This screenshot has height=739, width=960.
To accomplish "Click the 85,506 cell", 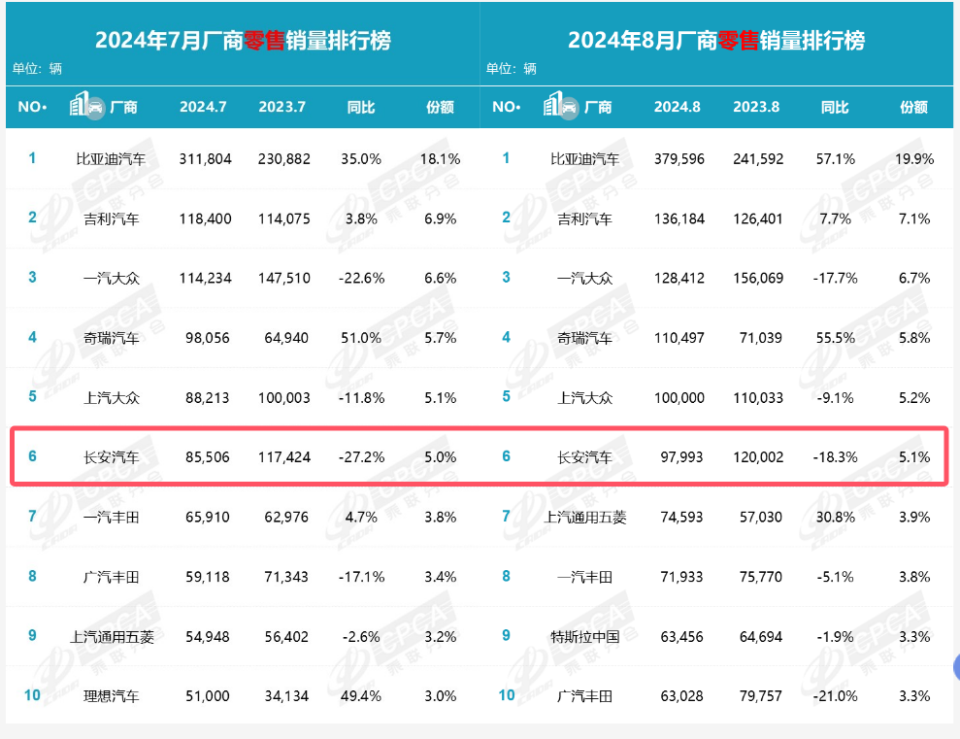I will coord(208,457).
